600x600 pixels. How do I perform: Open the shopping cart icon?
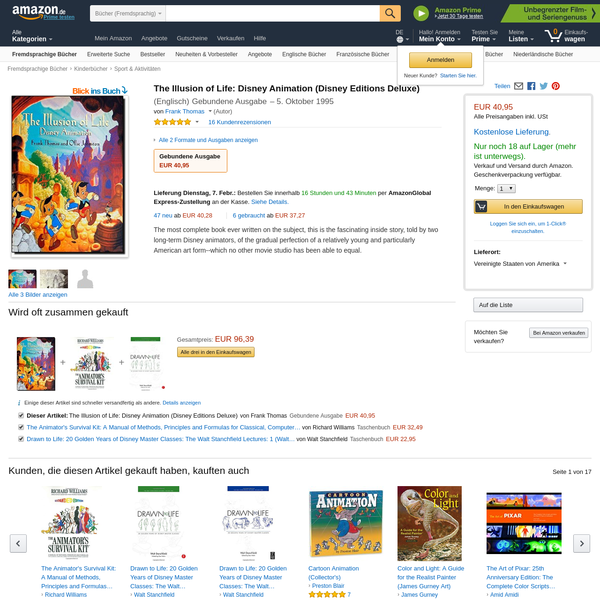point(553,36)
